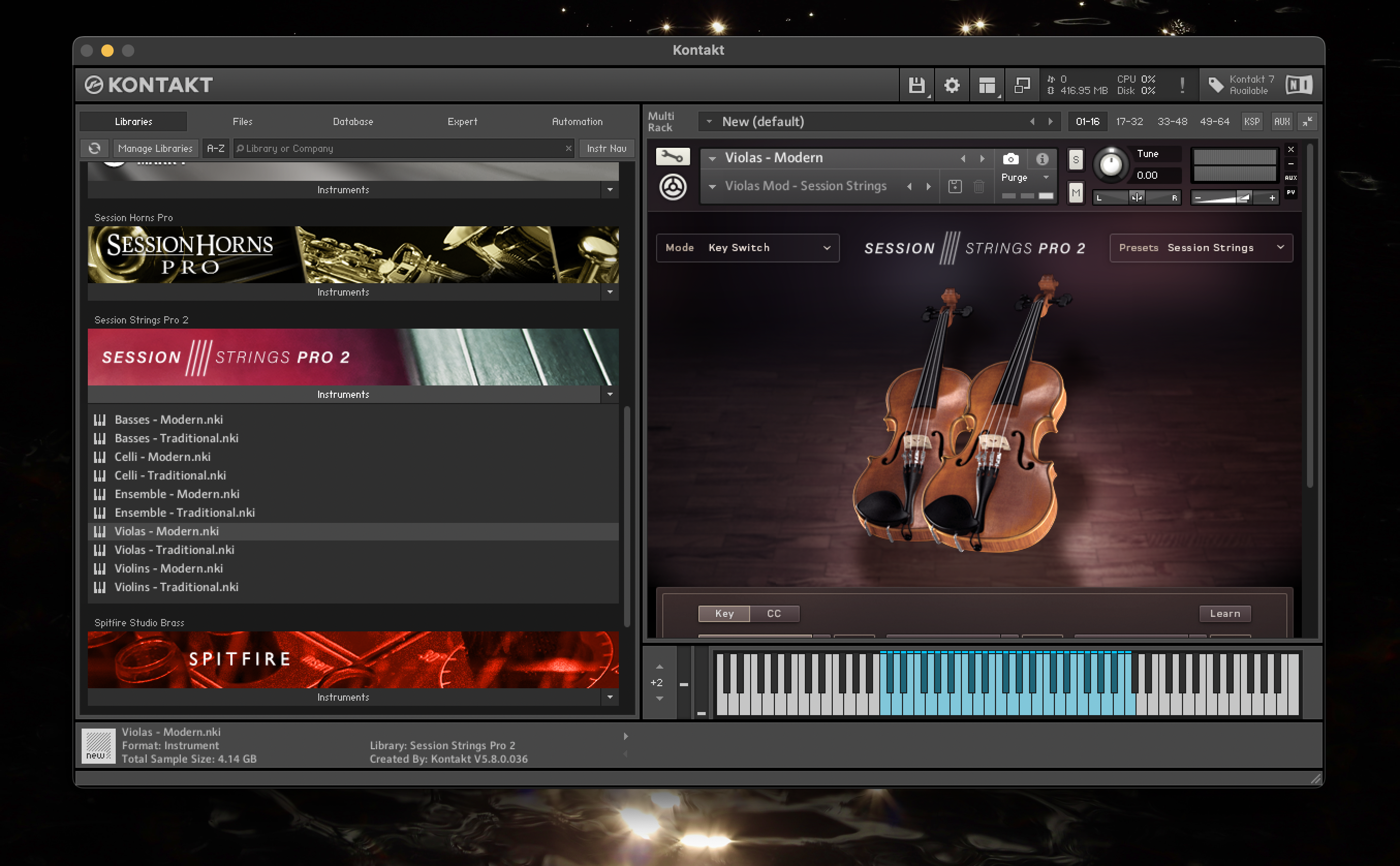
Task: Toggle the AUX sends panel
Action: point(1282,121)
